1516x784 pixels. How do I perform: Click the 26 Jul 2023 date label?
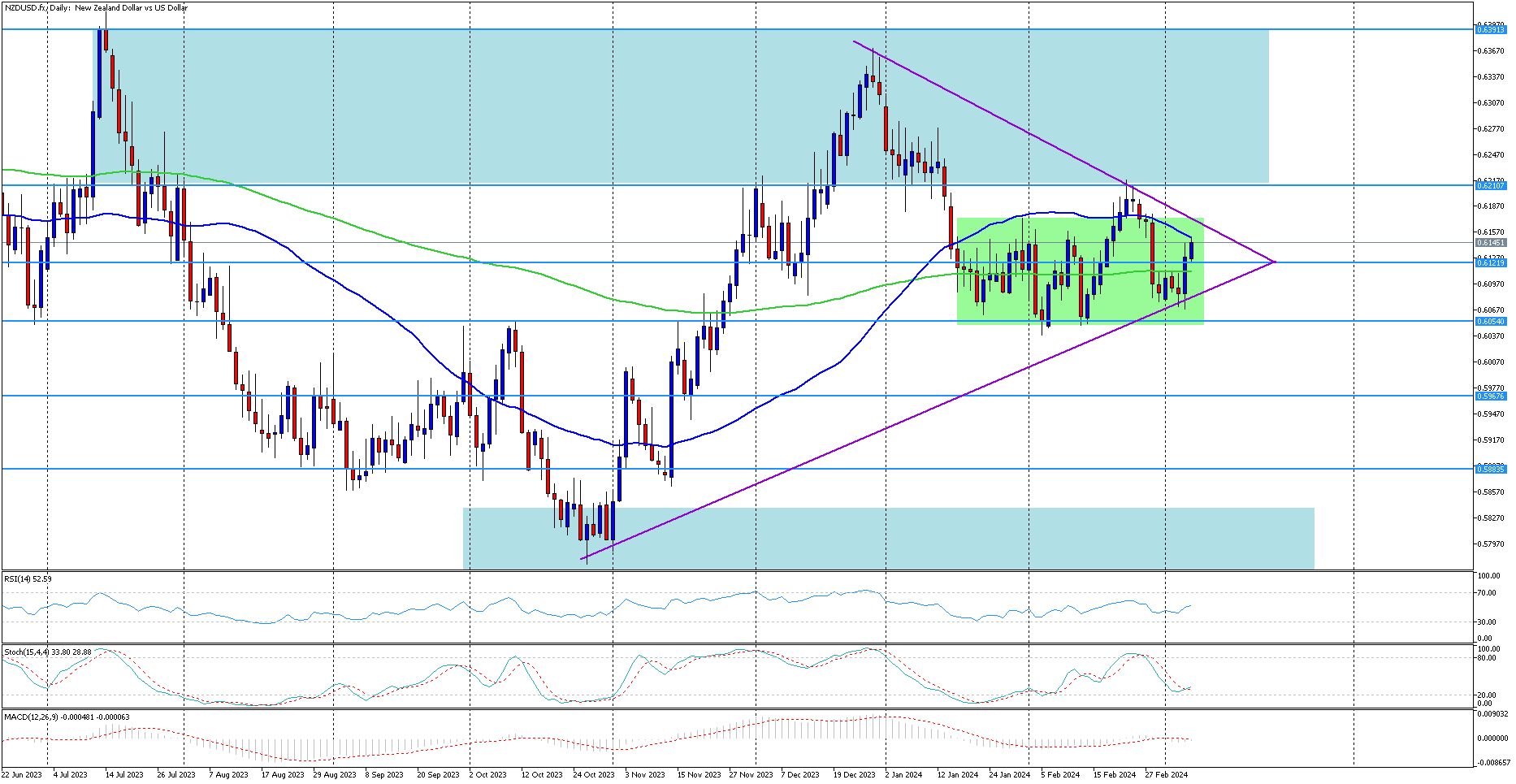176,775
